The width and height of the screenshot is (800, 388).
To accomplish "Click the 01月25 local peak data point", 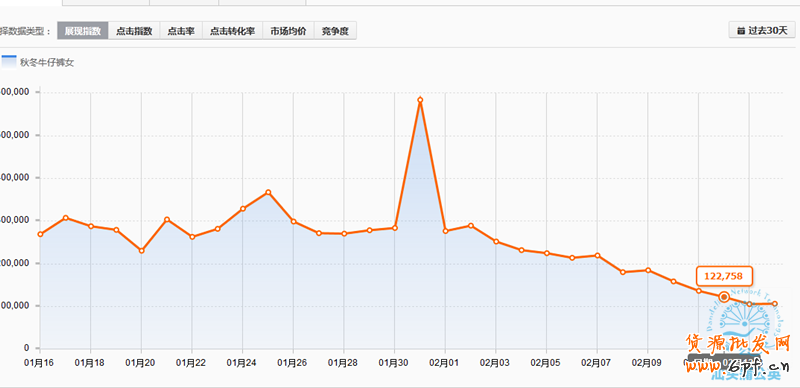I will point(268,192).
